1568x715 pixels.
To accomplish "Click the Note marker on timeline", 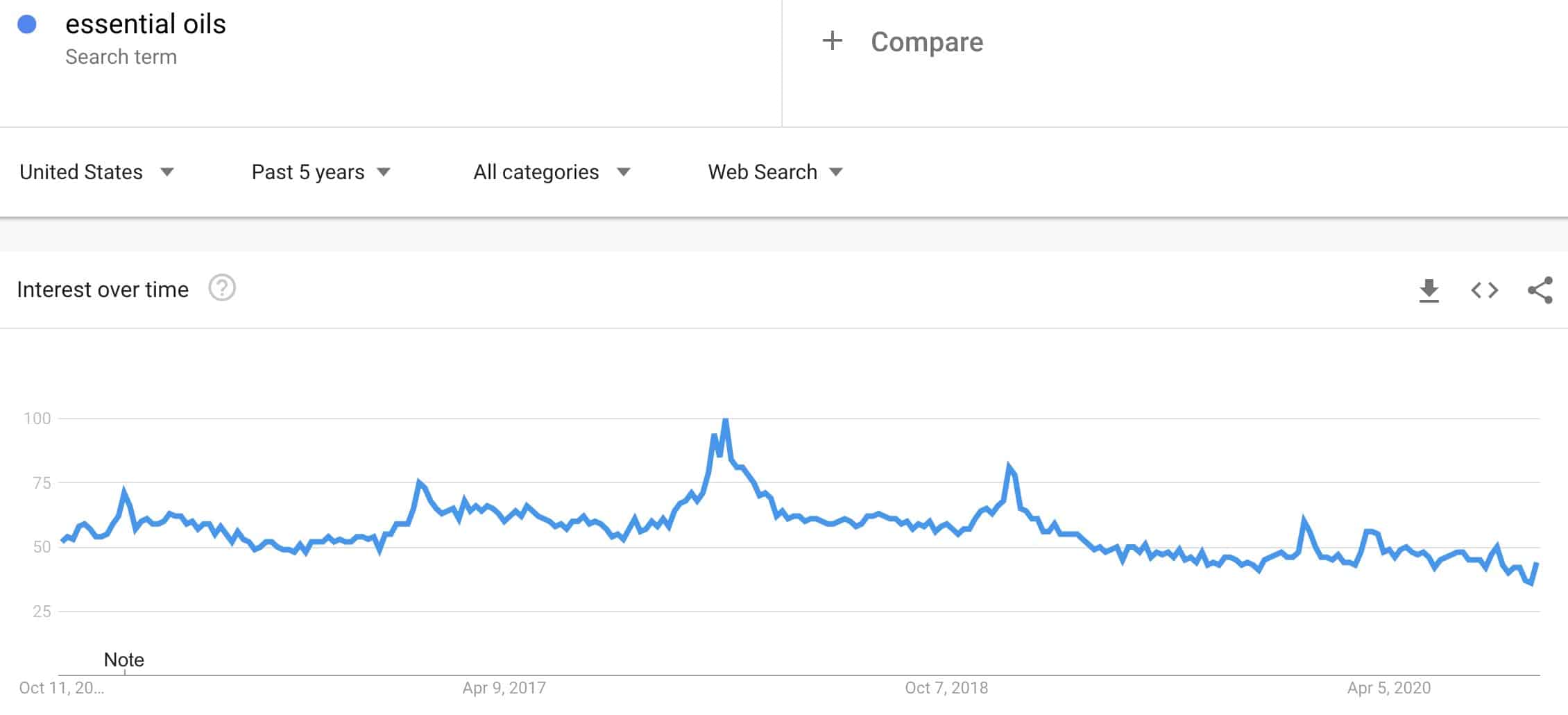I will pos(124,660).
